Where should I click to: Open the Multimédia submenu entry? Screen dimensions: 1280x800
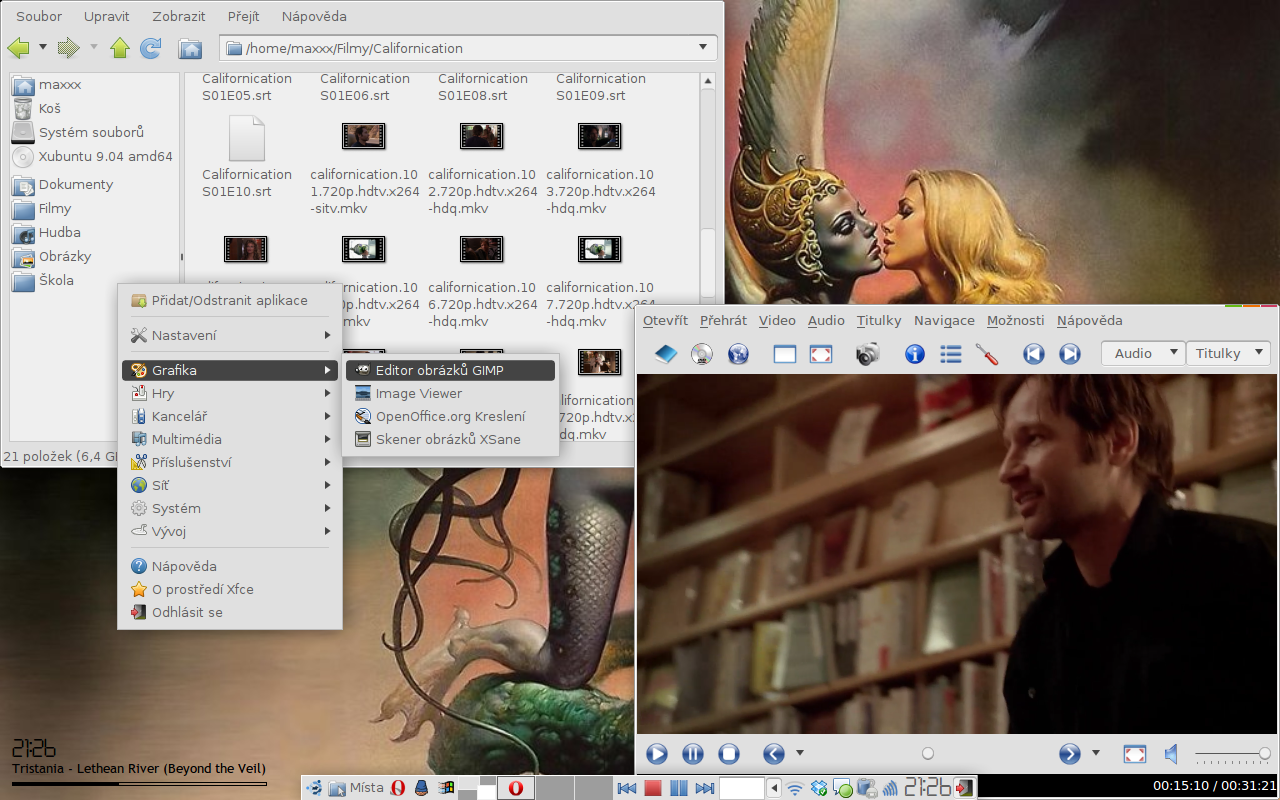tap(187, 439)
